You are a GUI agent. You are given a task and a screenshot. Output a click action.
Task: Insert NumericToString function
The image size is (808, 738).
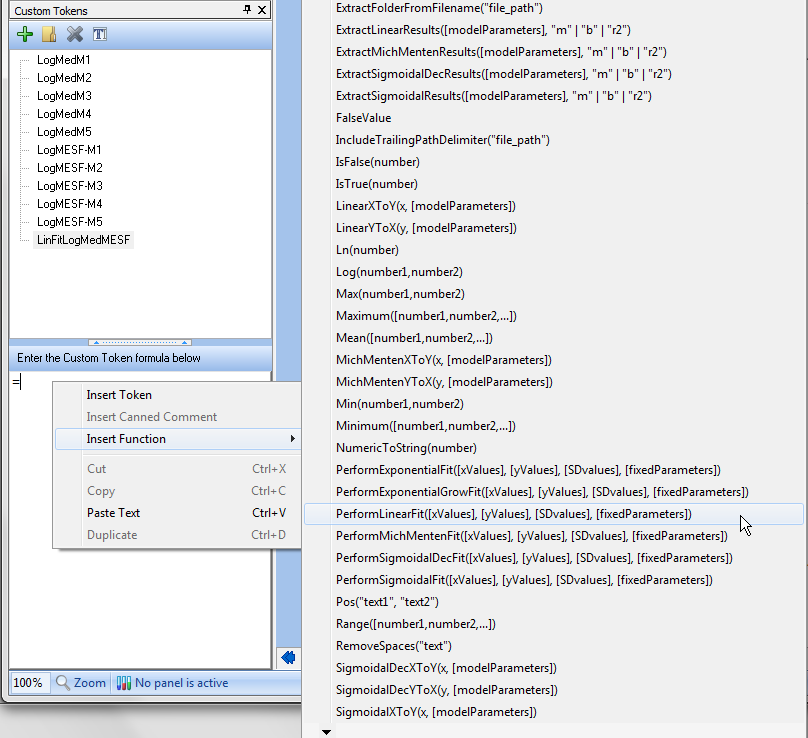(406, 448)
